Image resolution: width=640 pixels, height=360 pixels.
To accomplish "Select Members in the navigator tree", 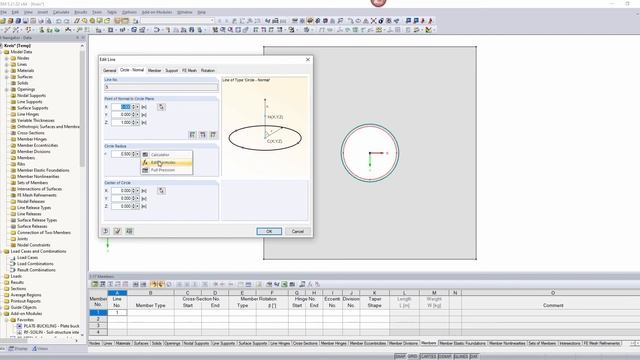I will 26,158.
